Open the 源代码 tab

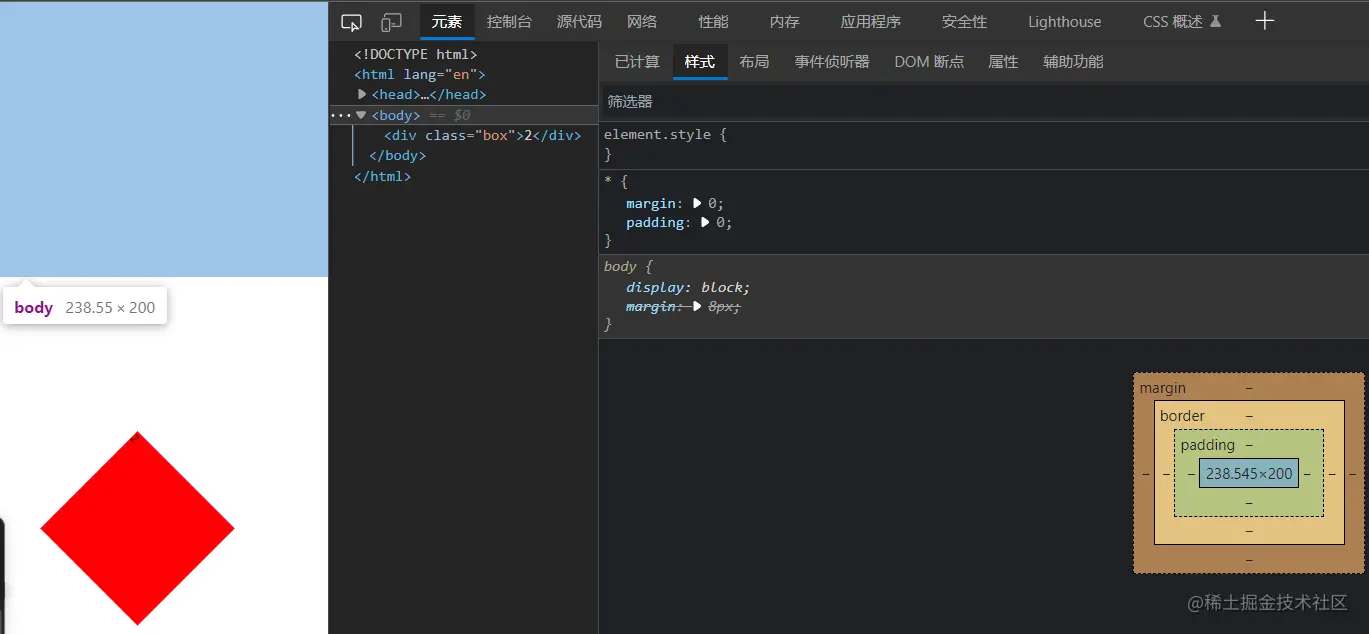click(x=579, y=22)
